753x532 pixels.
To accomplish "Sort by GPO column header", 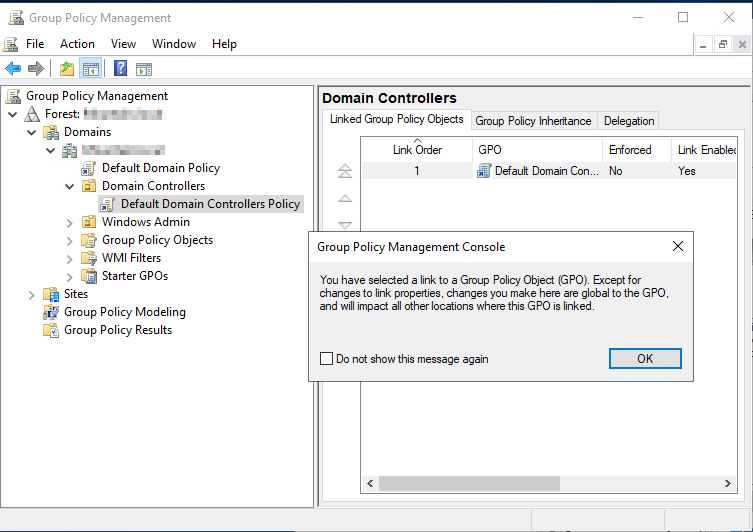I will coord(538,150).
